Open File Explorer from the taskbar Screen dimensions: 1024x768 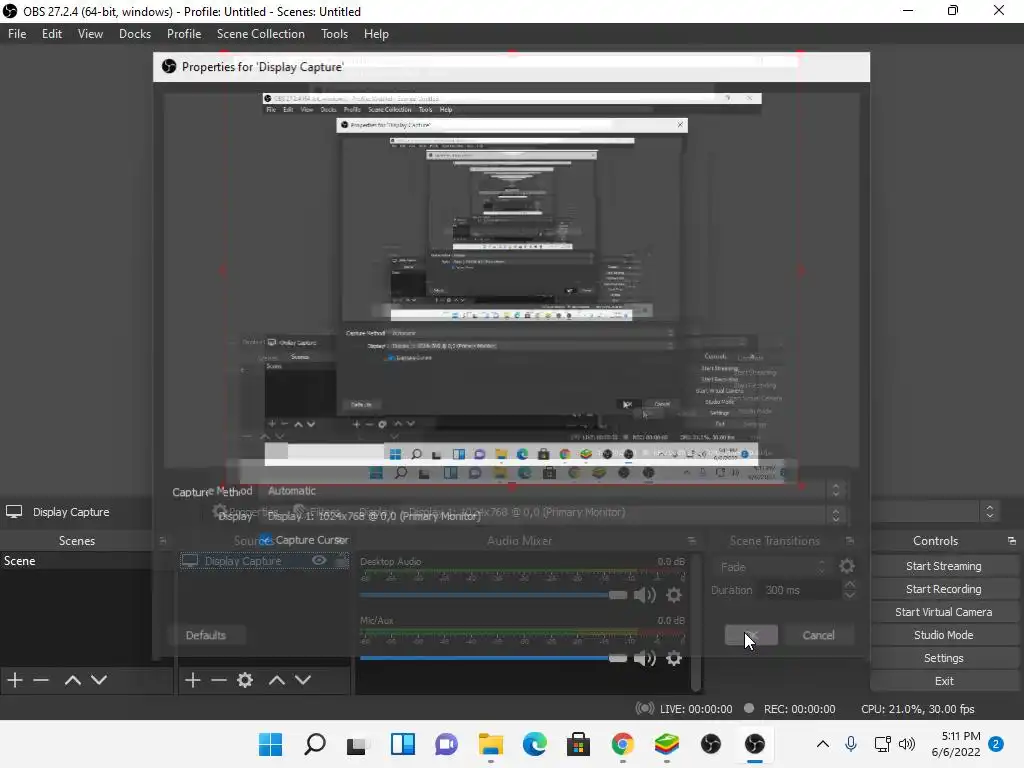[490, 744]
